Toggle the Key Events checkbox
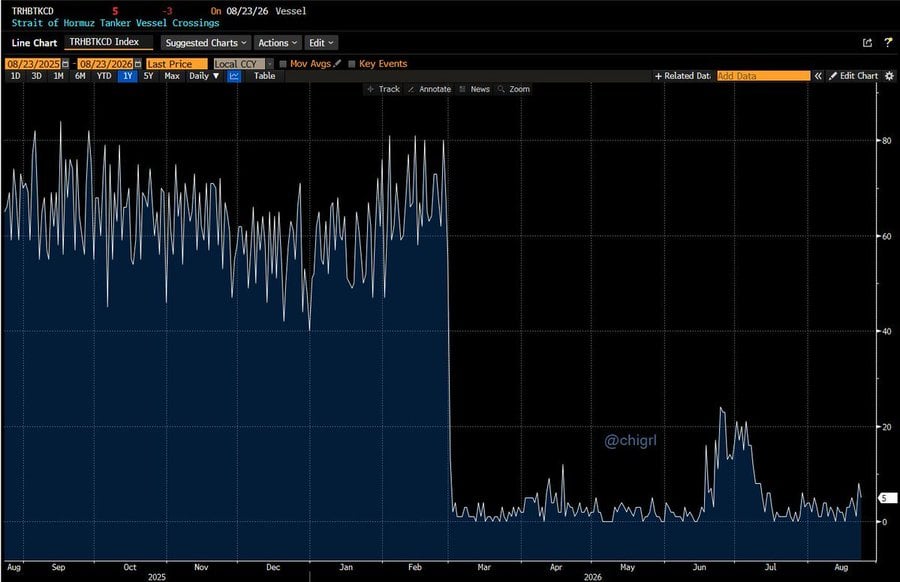Viewport: 900px width, 582px height. [352, 64]
